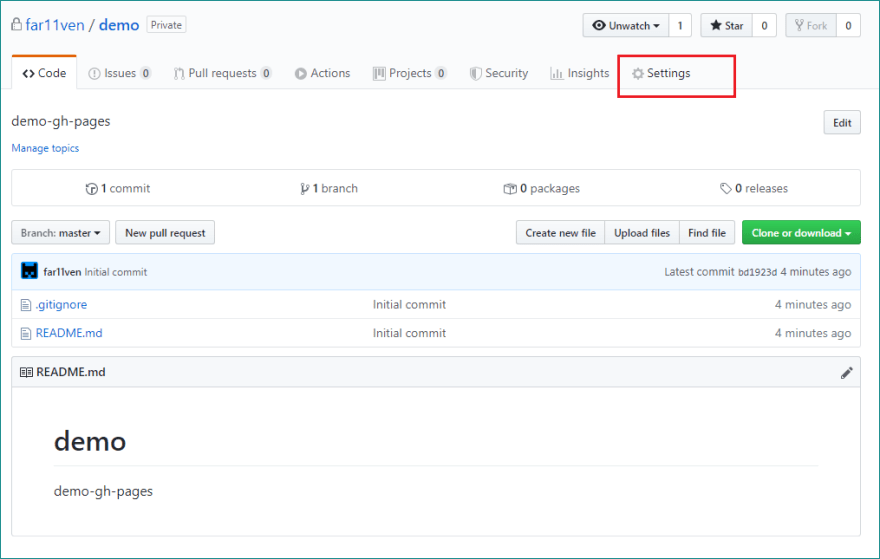Click the packages box icon
Image resolution: width=880 pixels, height=559 pixels.
[x=510, y=189]
